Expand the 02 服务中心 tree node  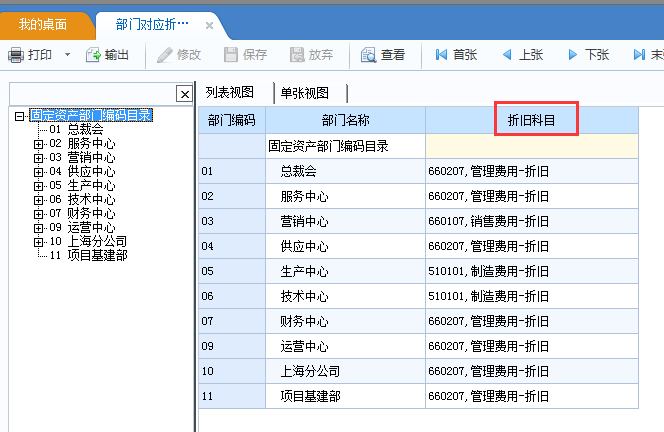pyautogui.click(x=39, y=144)
